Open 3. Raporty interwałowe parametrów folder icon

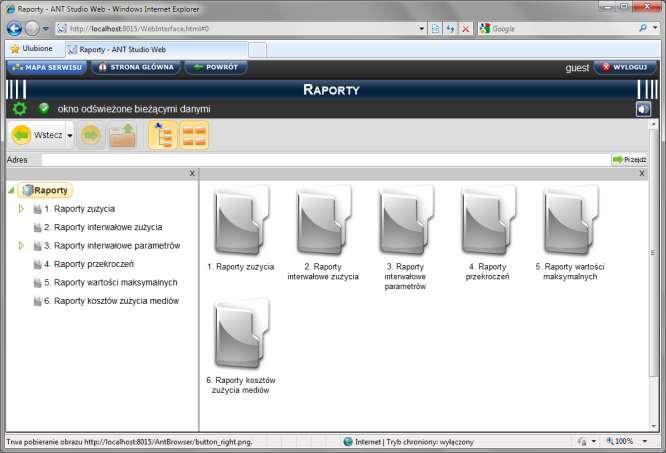pos(406,220)
